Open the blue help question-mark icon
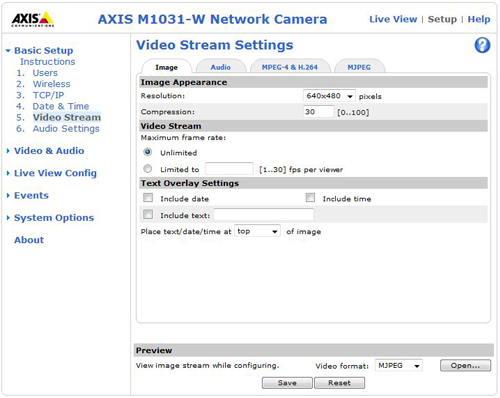Image resolution: width=500 pixels, height=398 pixels. pyautogui.click(x=482, y=45)
